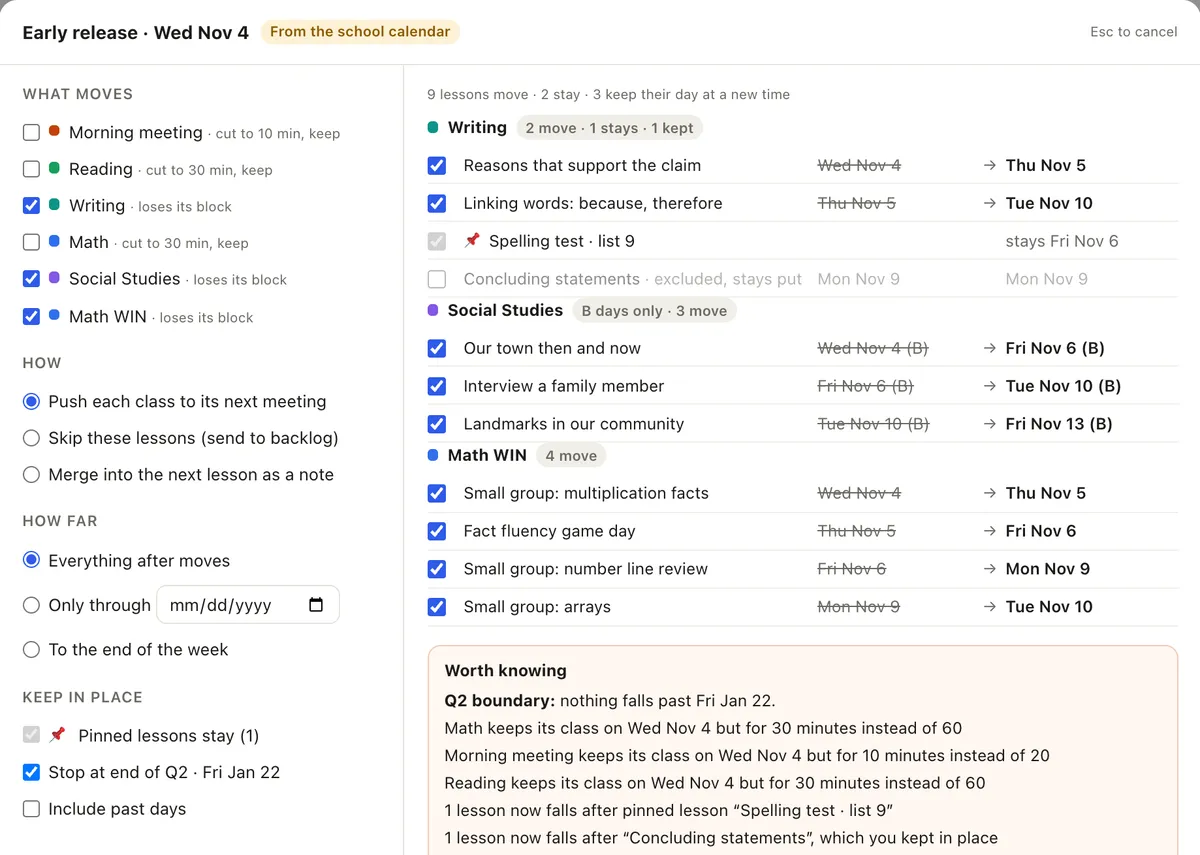Image resolution: width=1200 pixels, height=855 pixels.
Task: Open the calendar picker in the date field
Action: 316,605
